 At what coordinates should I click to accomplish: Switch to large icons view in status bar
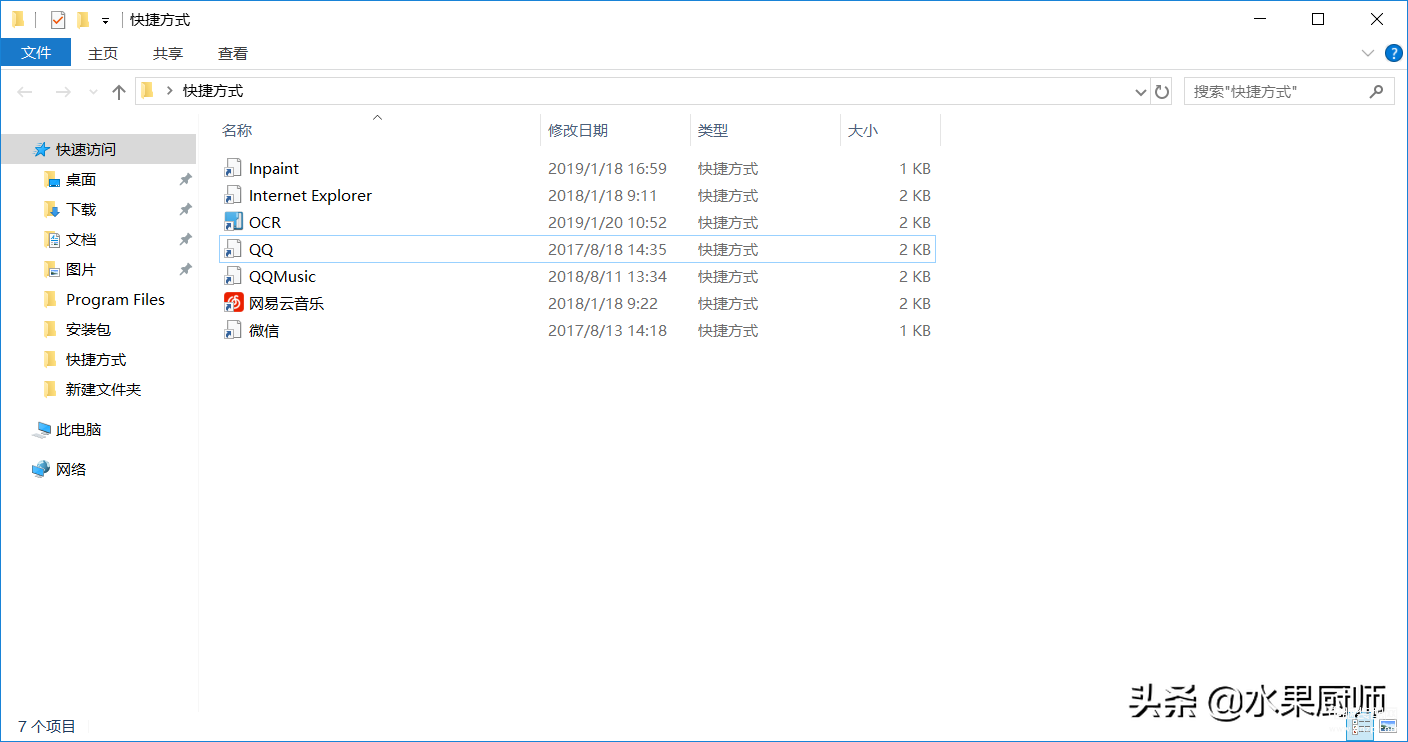click(1388, 726)
